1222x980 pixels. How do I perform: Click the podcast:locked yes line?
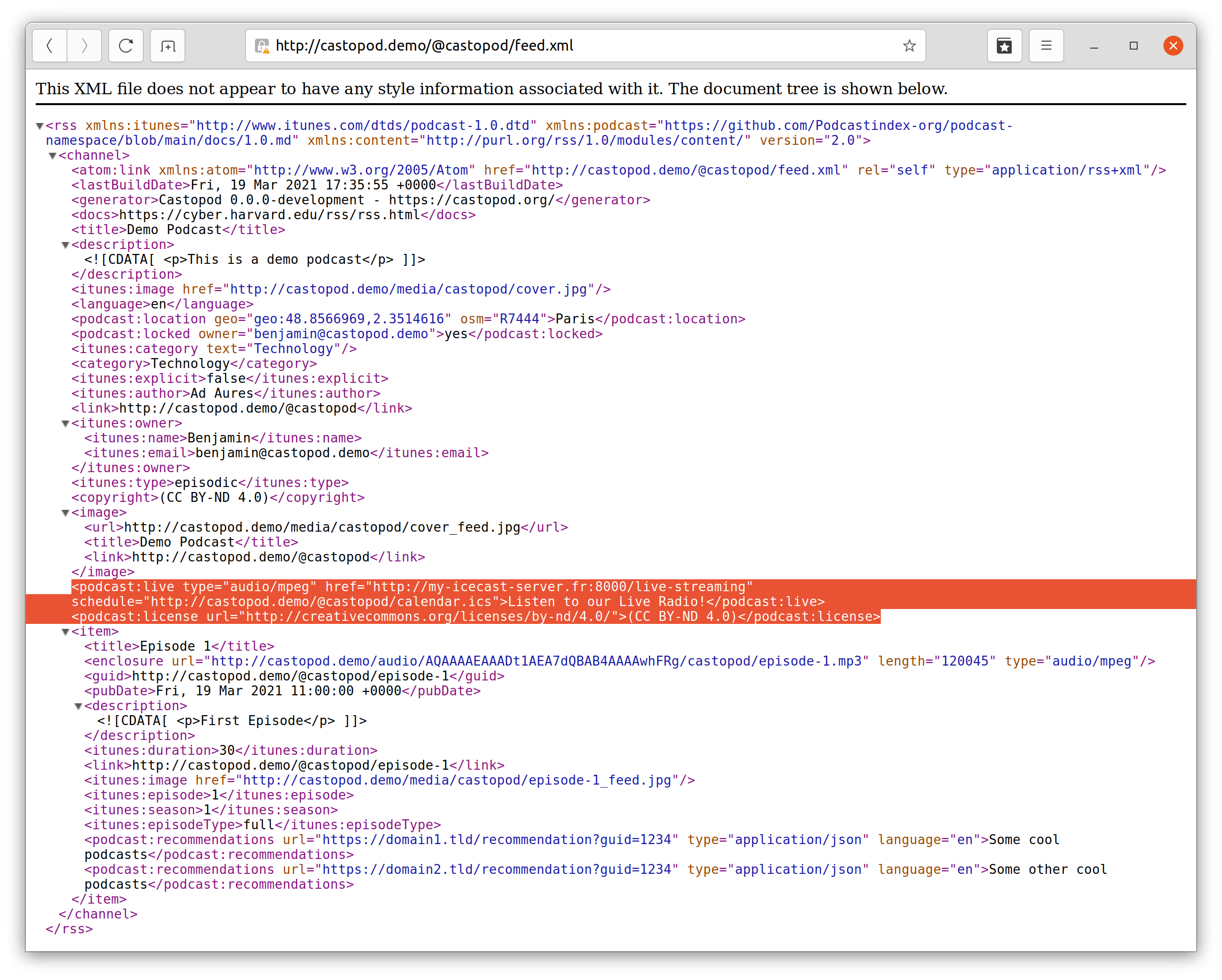tap(337, 334)
